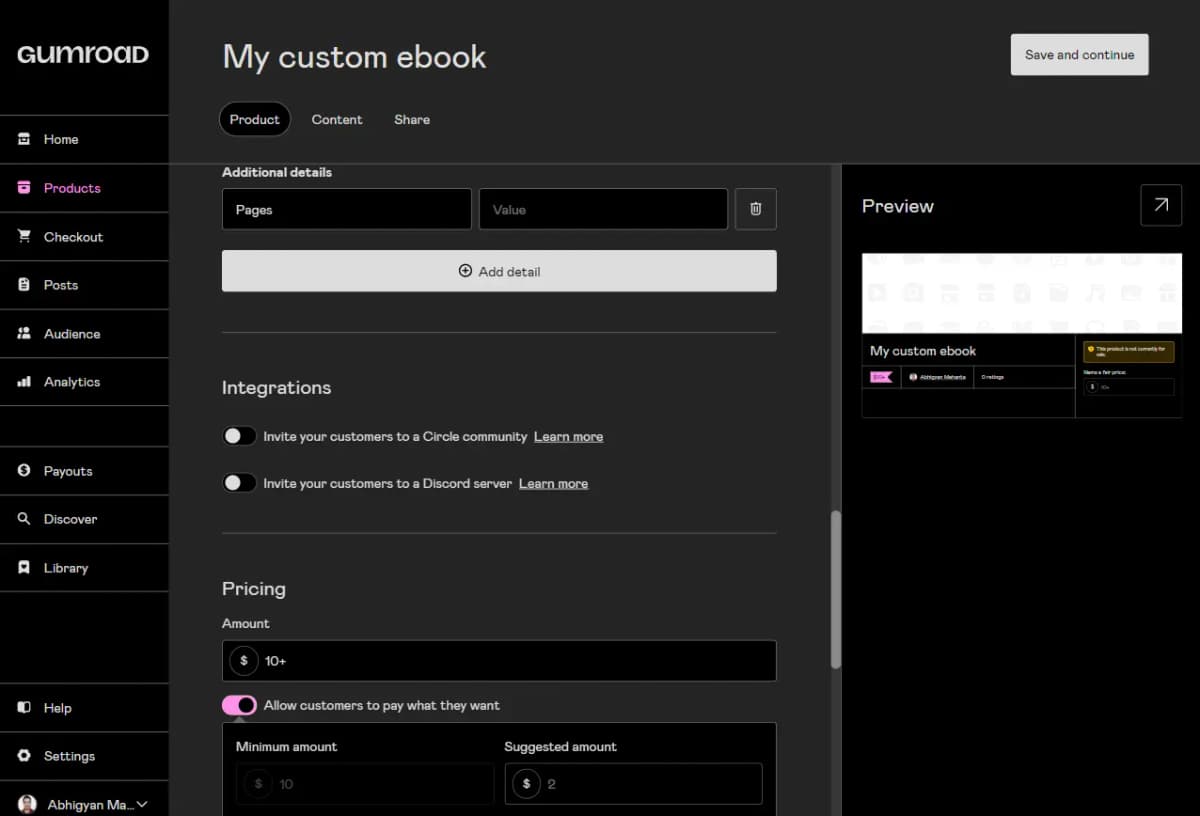Open preview in new window arrow icon

pos(1161,205)
